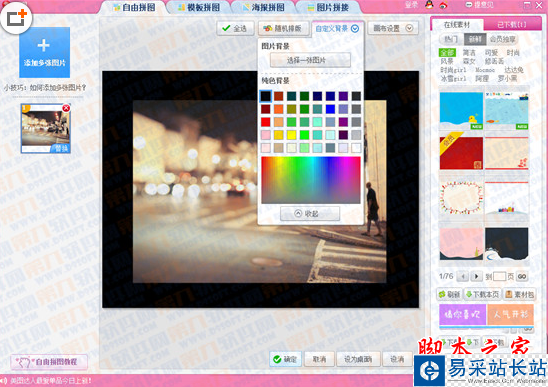Click the 取消 cancel button

[319, 359]
